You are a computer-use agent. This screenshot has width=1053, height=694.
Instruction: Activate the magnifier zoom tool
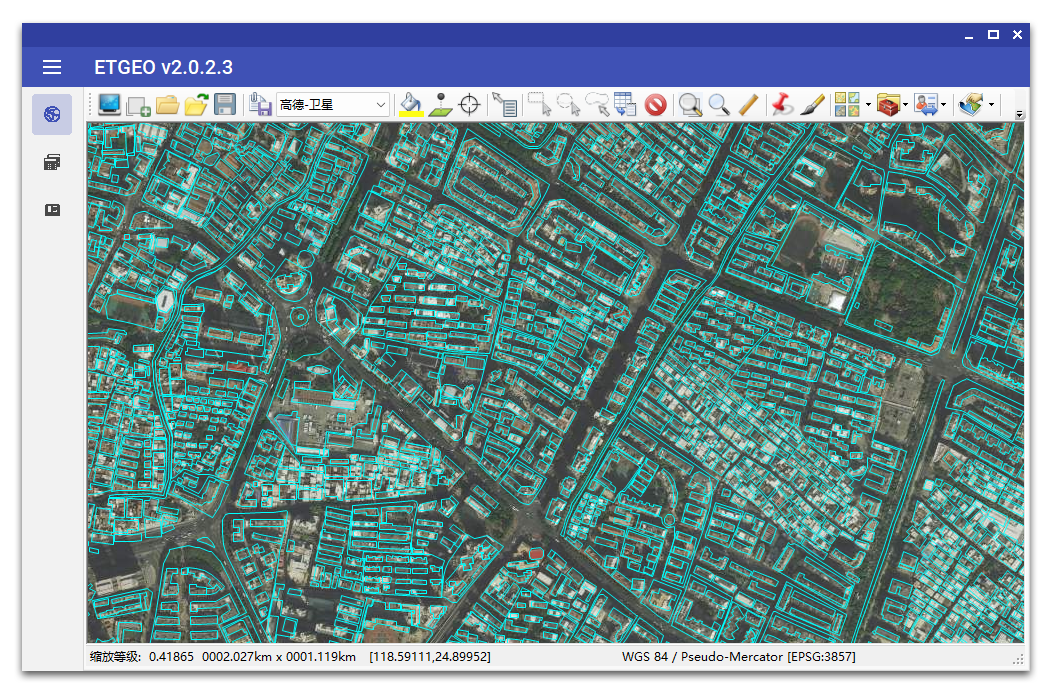pyautogui.click(x=719, y=104)
